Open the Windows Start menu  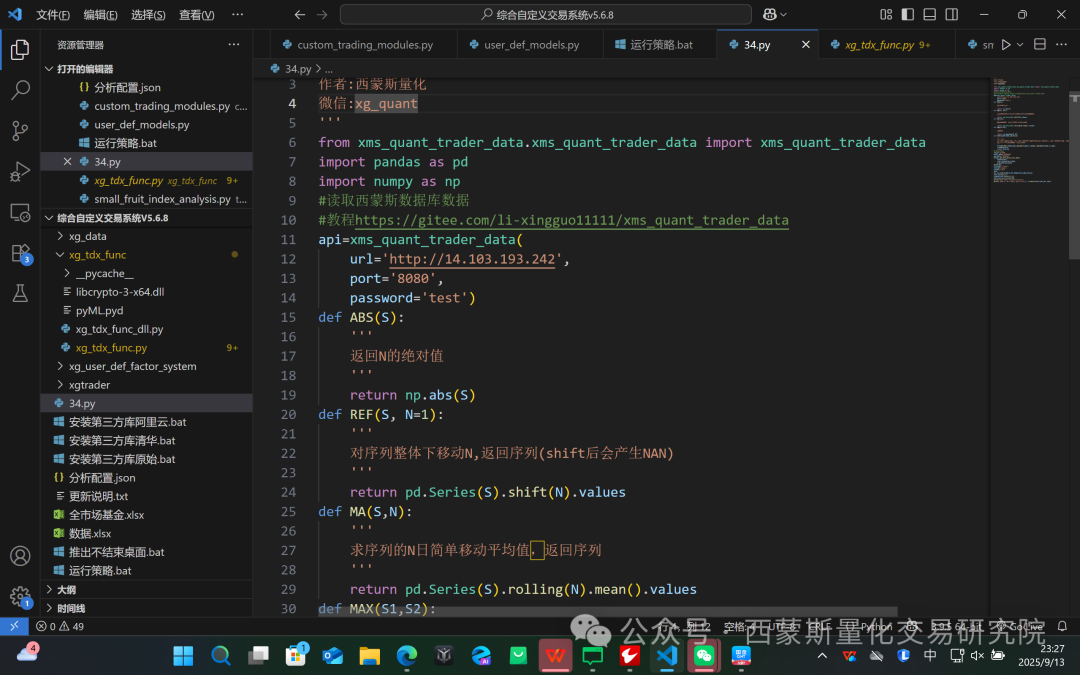(x=183, y=656)
